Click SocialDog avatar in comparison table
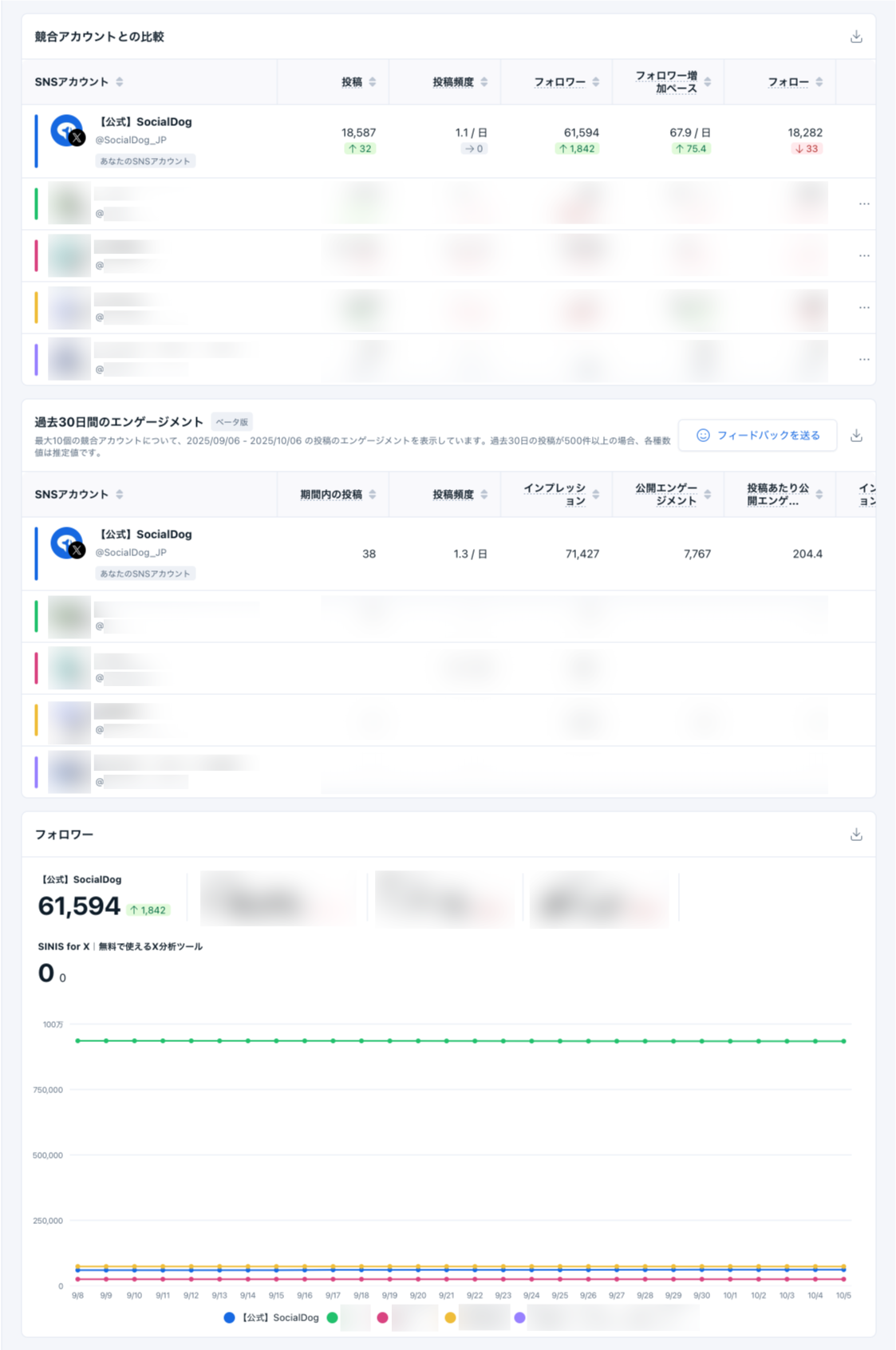This screenshot has height=1350, width=896. 67,131
